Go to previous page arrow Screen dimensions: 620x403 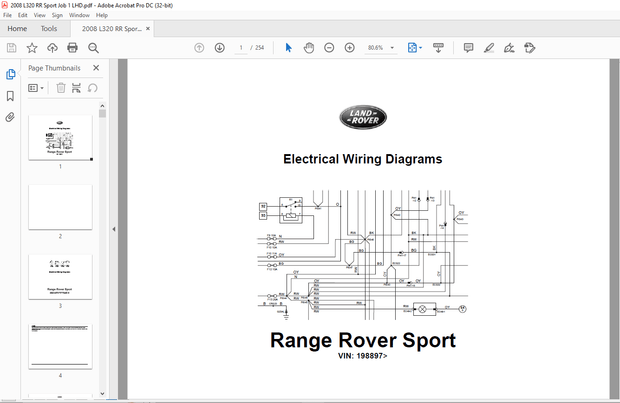(x=199, y=48)
